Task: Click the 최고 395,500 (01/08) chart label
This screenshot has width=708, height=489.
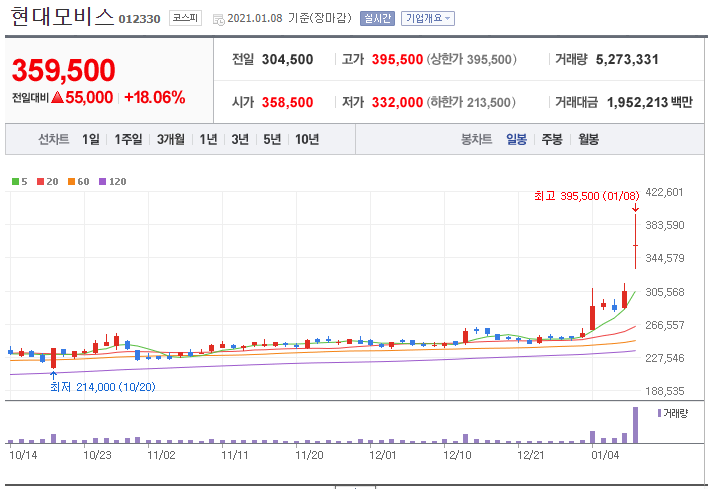Action: pyautogui.click(x=587, y=196)
